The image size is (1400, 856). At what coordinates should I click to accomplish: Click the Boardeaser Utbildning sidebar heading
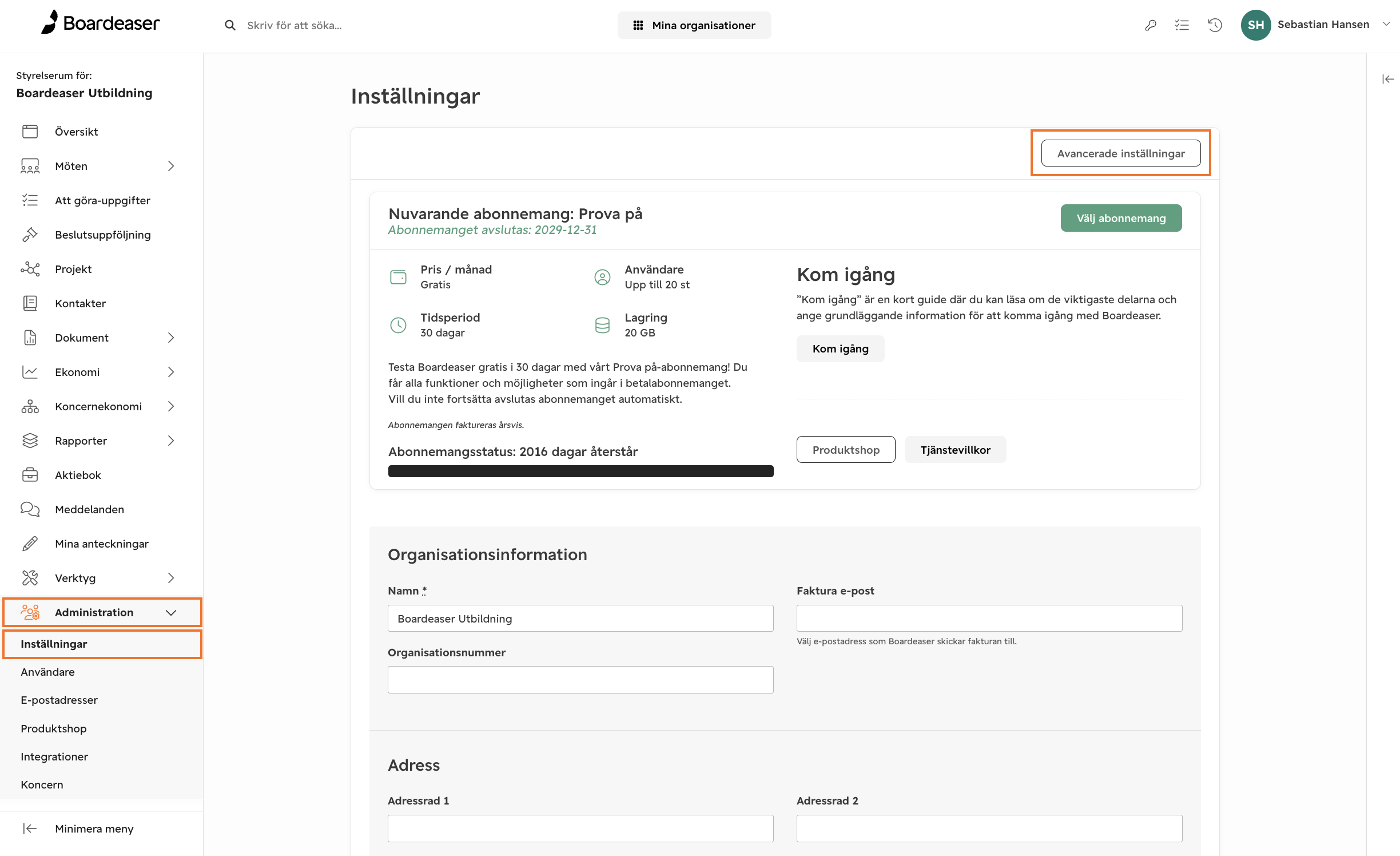click(84, 93)
